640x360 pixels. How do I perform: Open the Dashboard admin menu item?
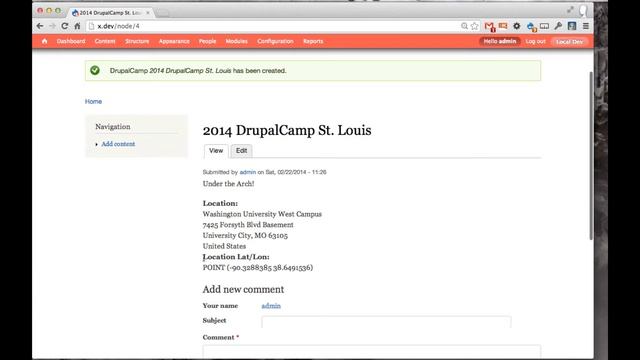point(71,41)
